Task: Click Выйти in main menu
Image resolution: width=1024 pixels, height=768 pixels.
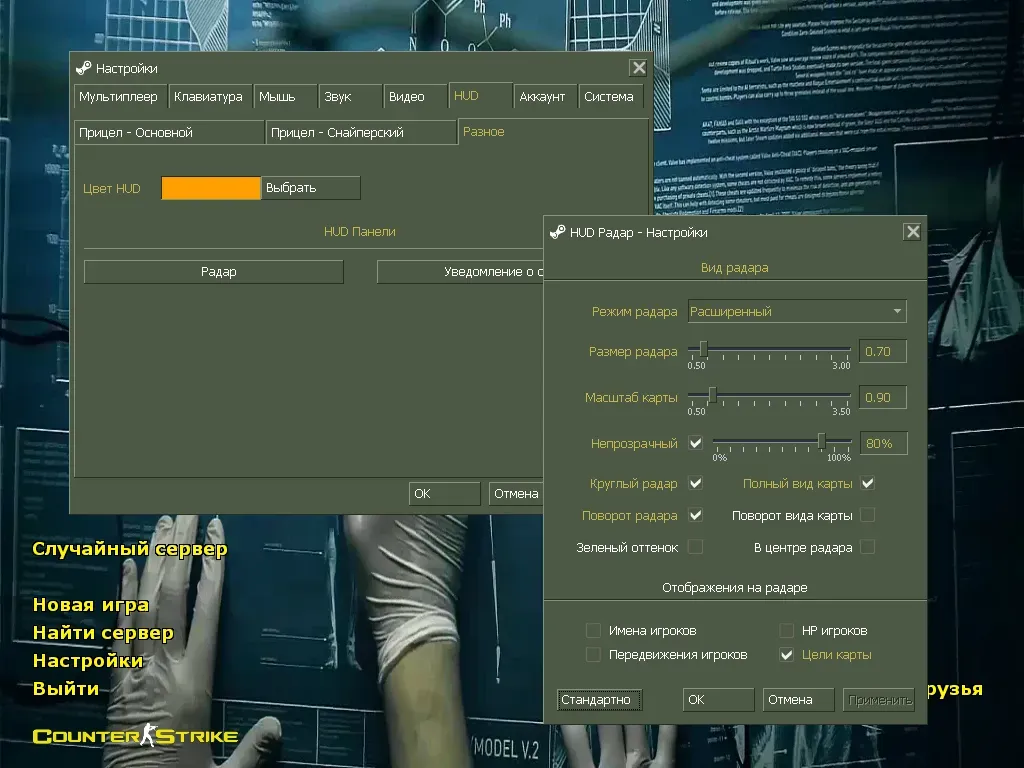Action: 65,688
